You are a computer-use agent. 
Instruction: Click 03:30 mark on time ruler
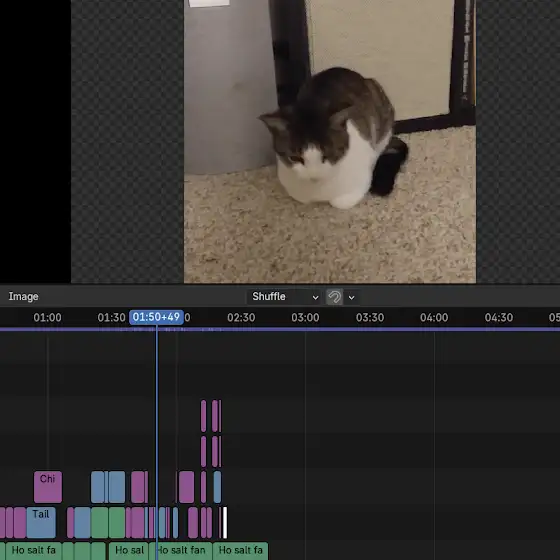tap(370, 318)
